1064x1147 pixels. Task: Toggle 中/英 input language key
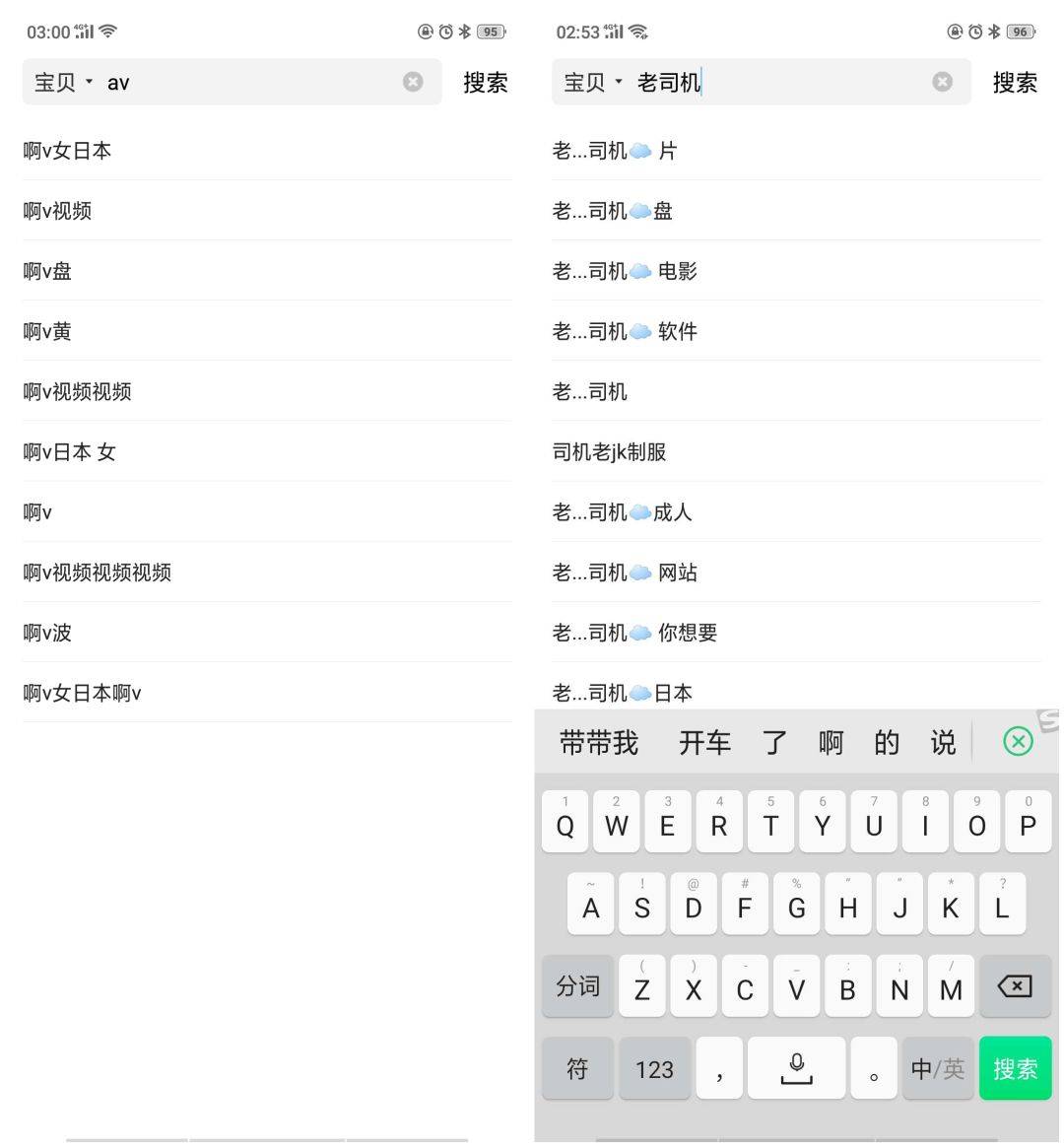point(938,1068)
